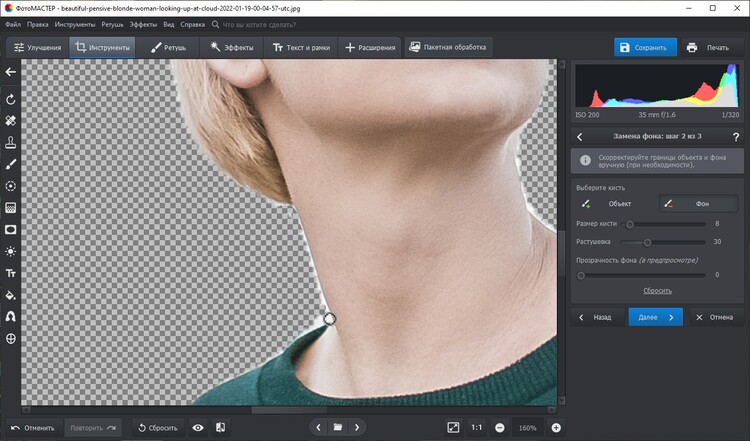
Task: Click the back chevron beside Замена фона title
Action: click(580, 137)
